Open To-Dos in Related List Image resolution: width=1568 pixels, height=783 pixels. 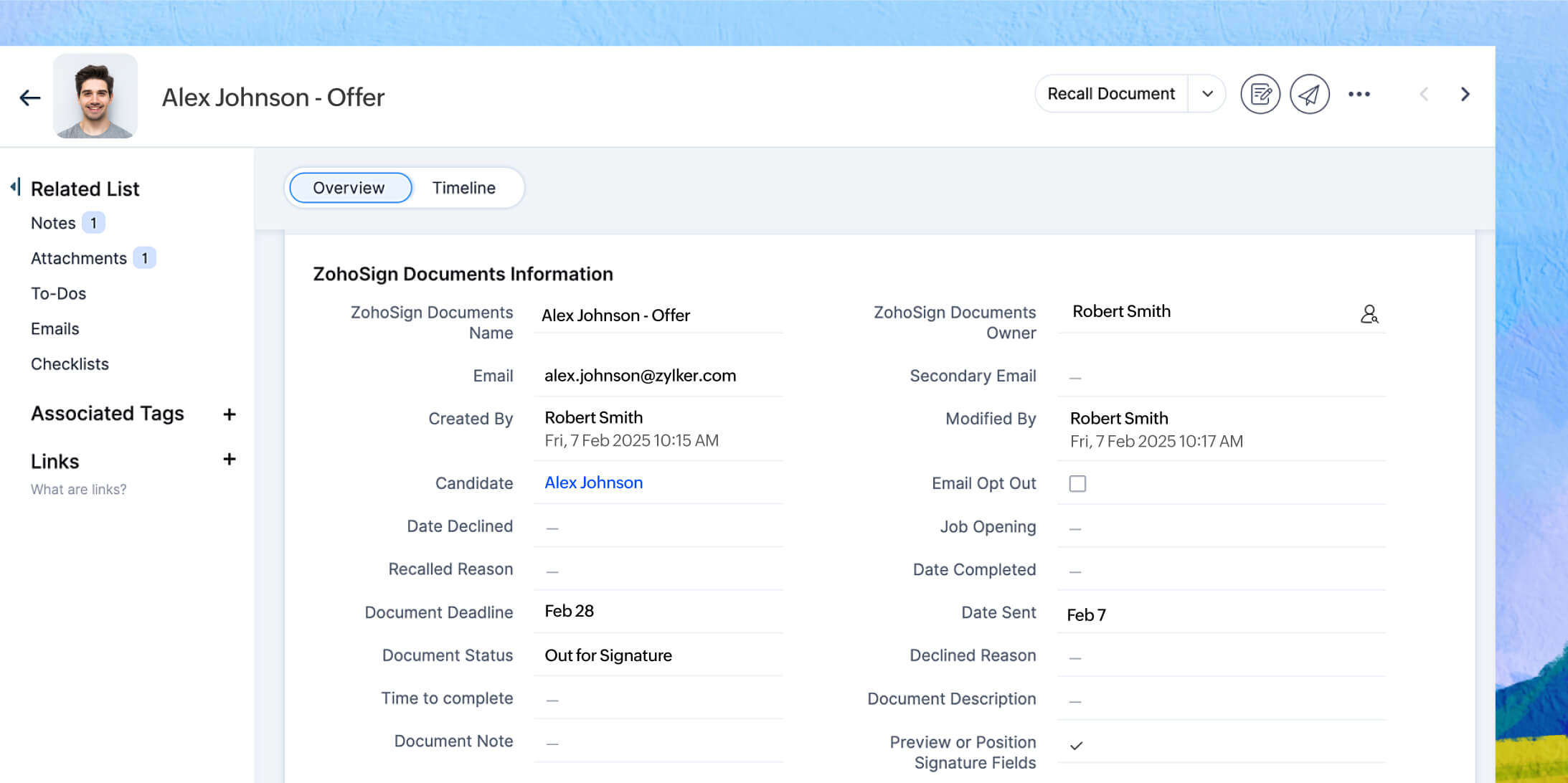[x=58, y=293]
